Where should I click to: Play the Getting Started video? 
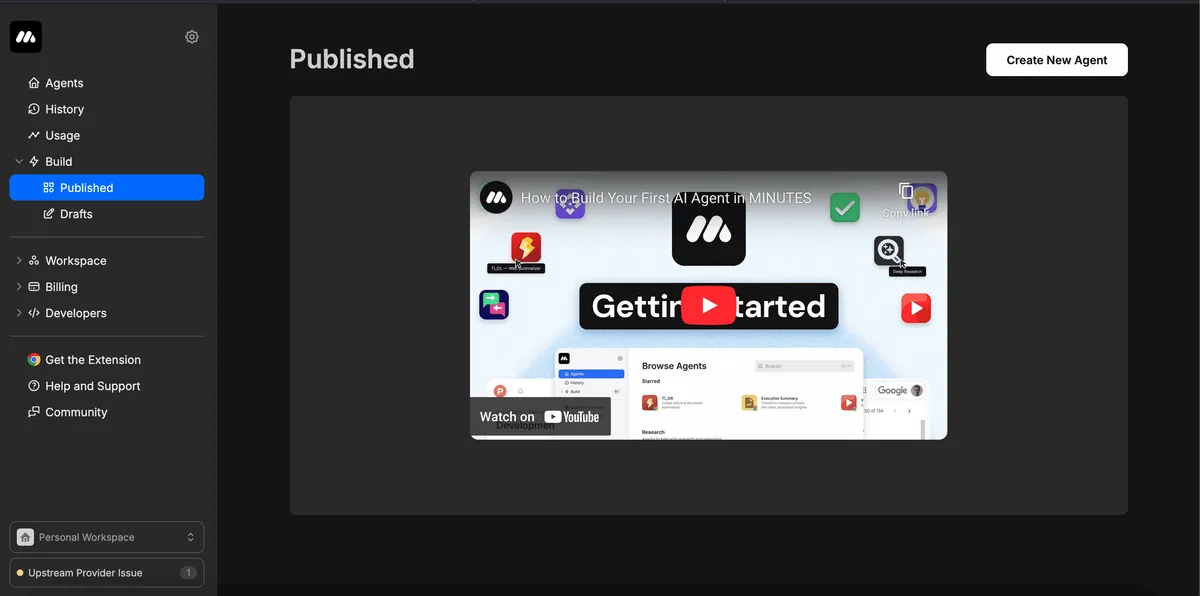[x=708, y=306]
